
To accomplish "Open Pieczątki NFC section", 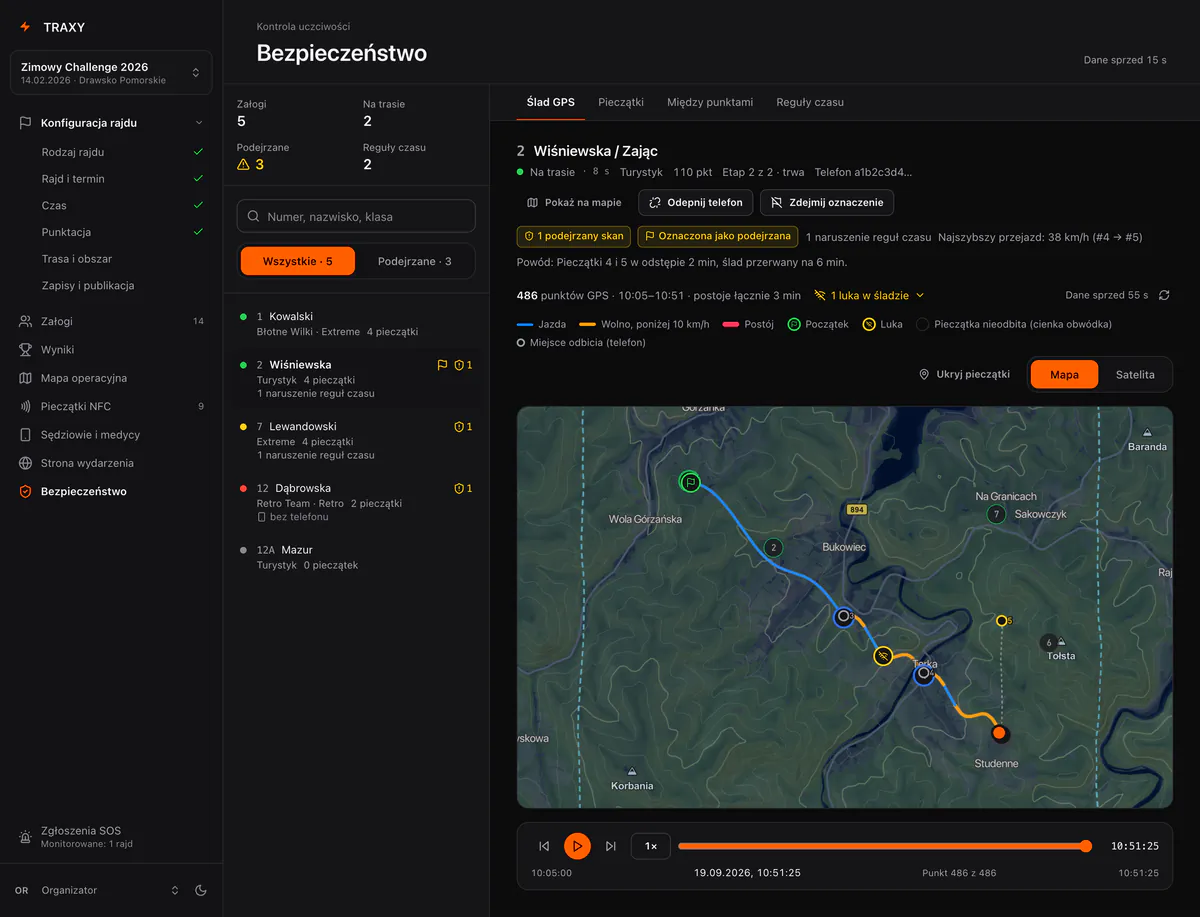I will [111, 406].
